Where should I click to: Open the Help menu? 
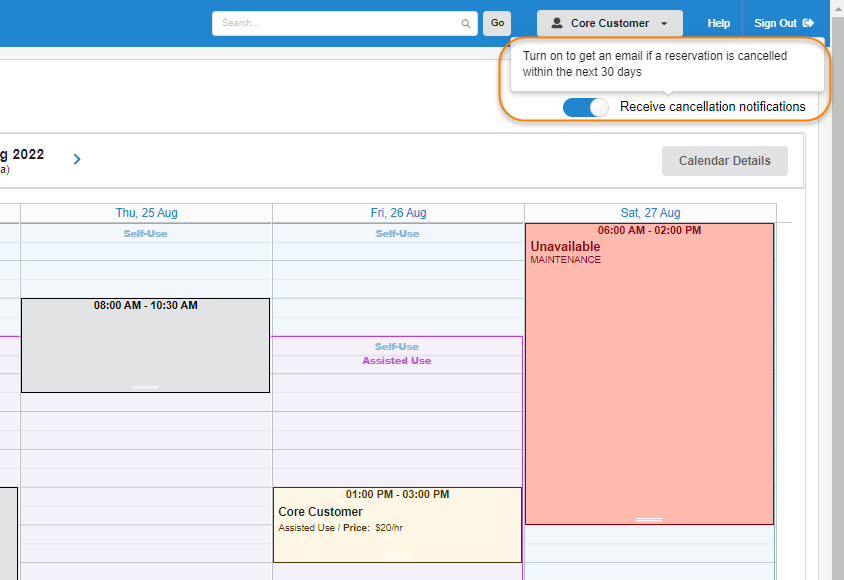coord(718,23)
